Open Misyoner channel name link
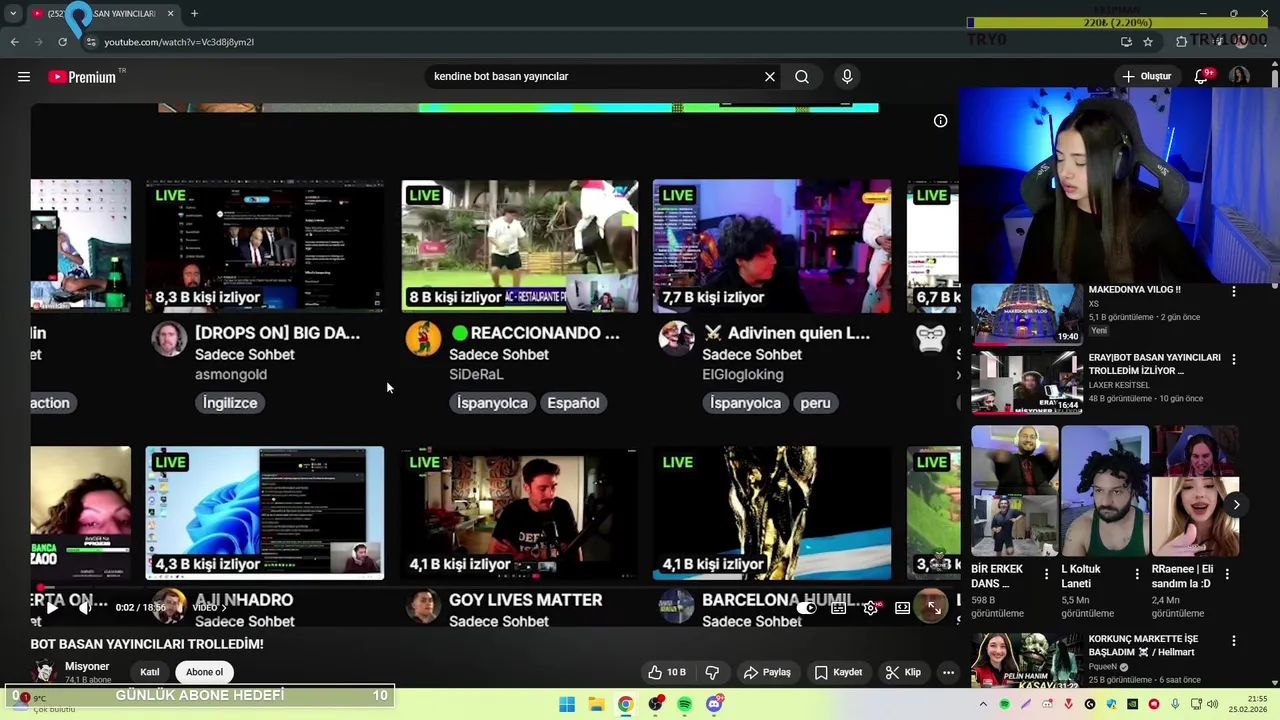1280x720 pixels. tap(87, 667)
